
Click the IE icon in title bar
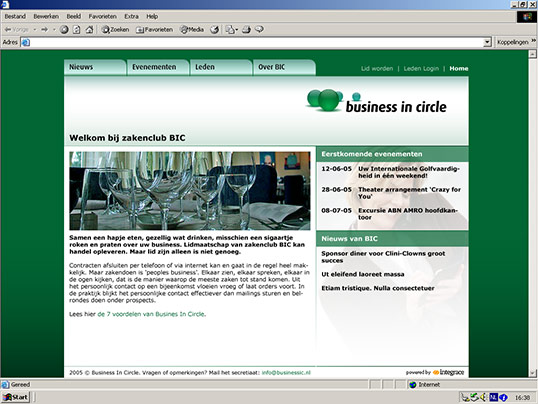click(5, 4)
